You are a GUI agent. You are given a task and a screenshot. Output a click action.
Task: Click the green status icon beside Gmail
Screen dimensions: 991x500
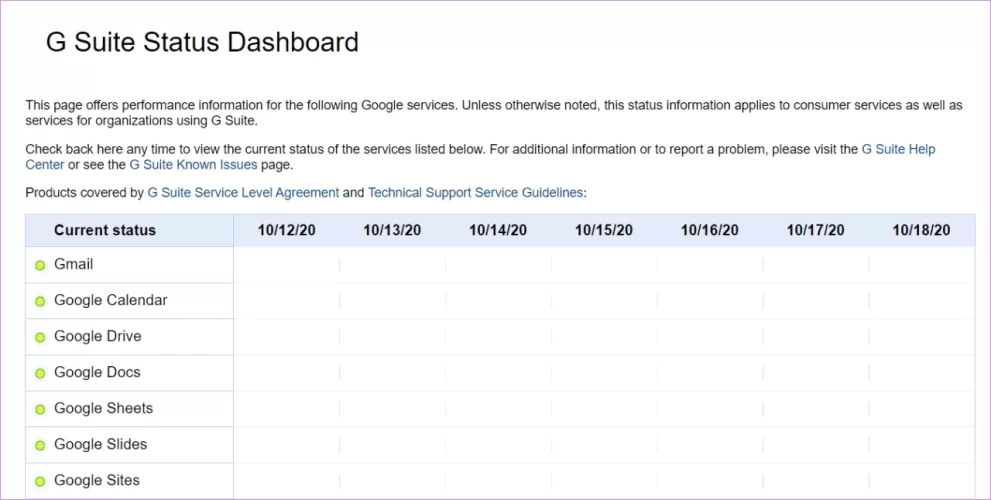[x=40, y=266]
